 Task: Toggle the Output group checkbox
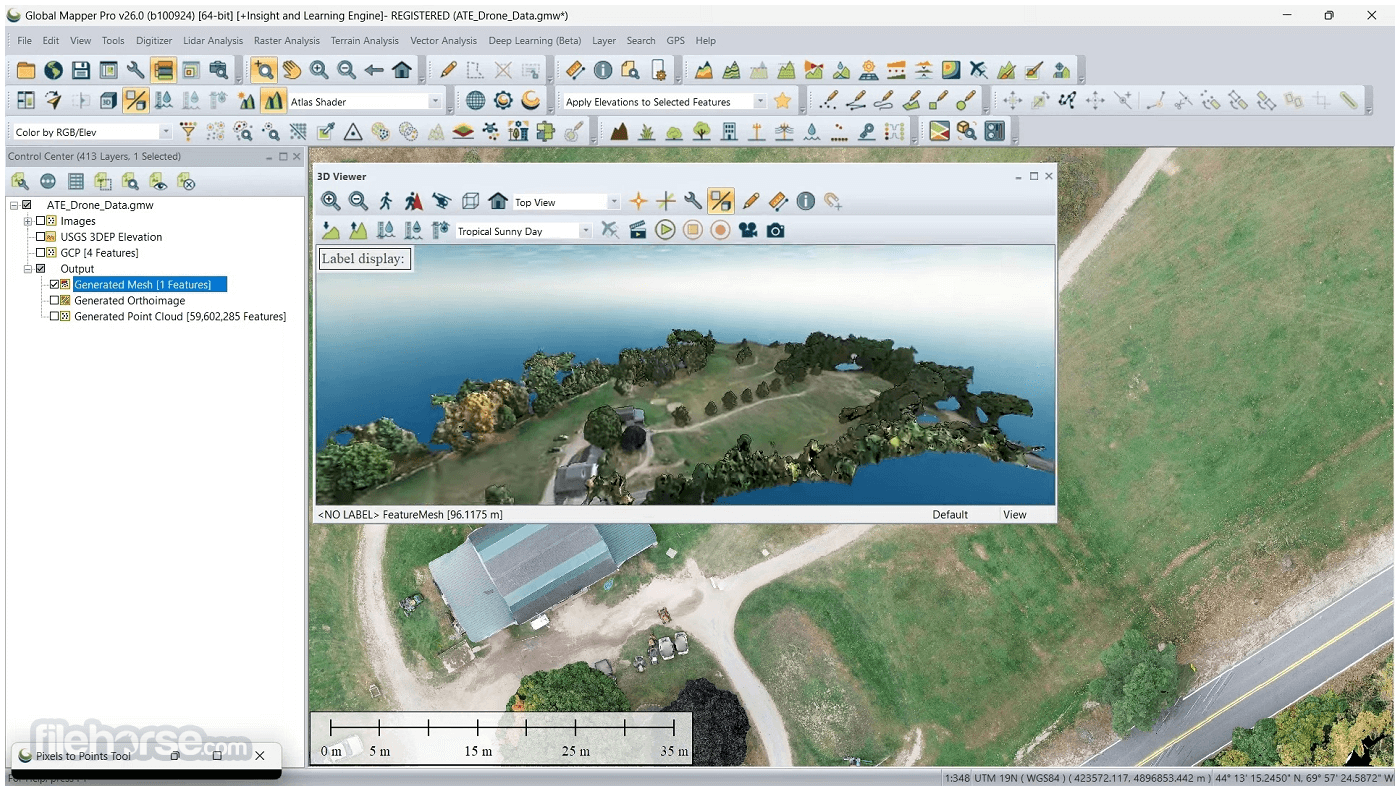tap(41, 269)
